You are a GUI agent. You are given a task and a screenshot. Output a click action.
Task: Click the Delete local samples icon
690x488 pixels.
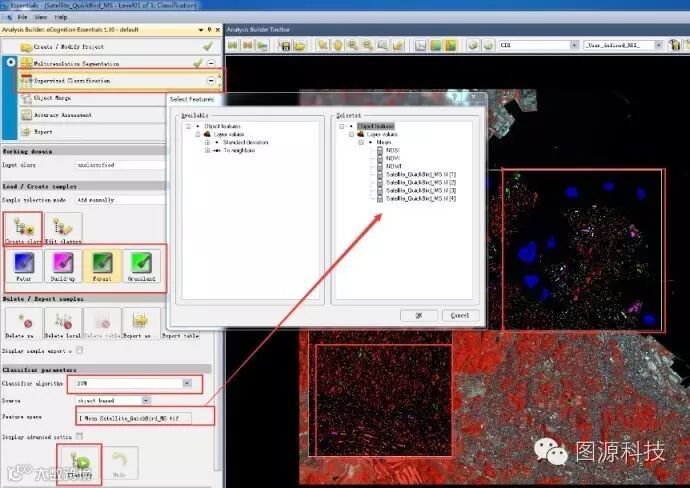pyautogui.click(x=63, y=323)
